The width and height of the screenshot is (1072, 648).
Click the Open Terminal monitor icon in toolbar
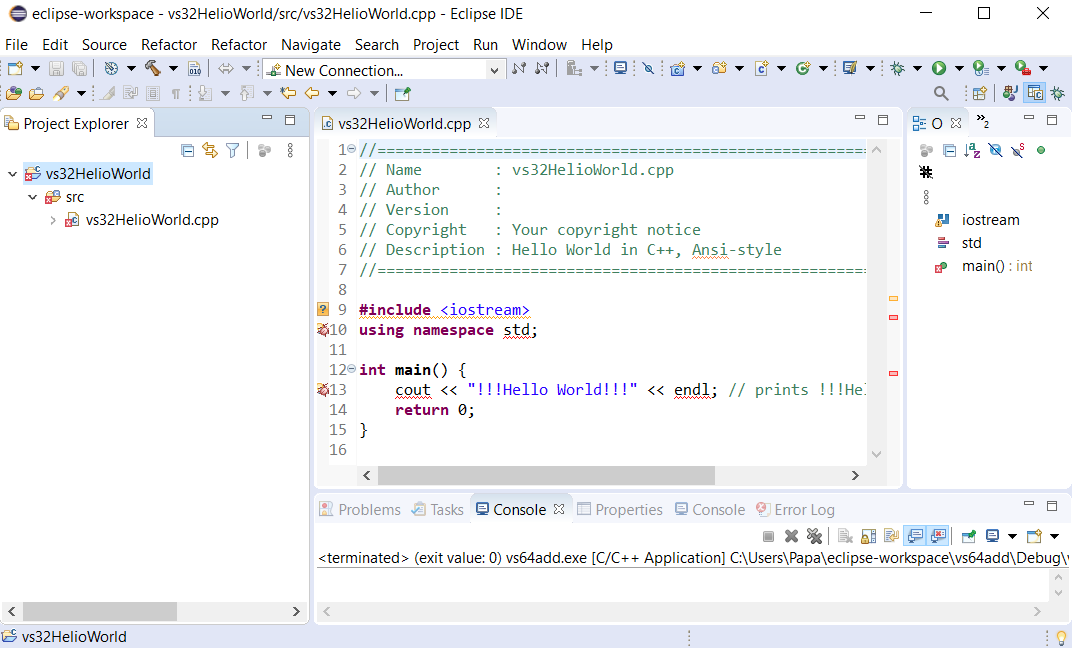point(620,68)
